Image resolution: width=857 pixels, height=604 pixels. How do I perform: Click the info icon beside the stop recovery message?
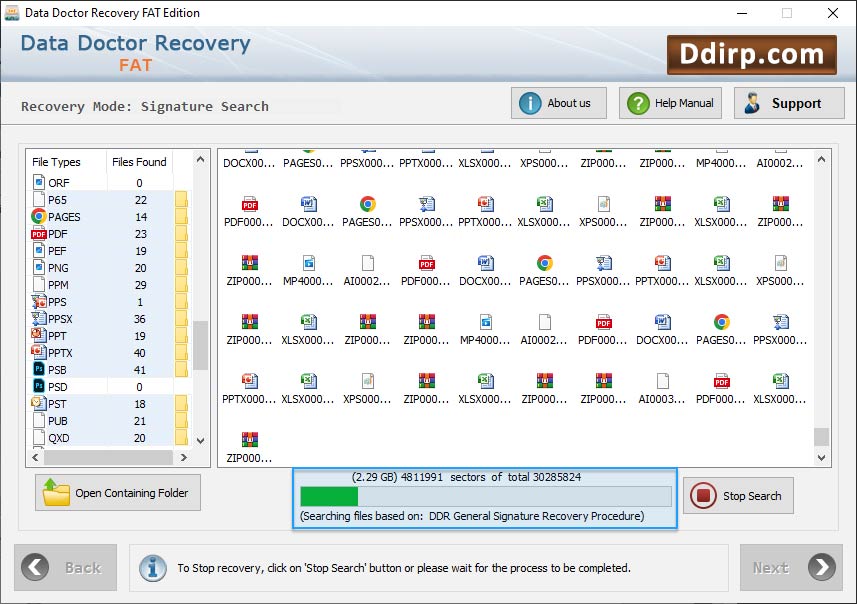(152, 568)
